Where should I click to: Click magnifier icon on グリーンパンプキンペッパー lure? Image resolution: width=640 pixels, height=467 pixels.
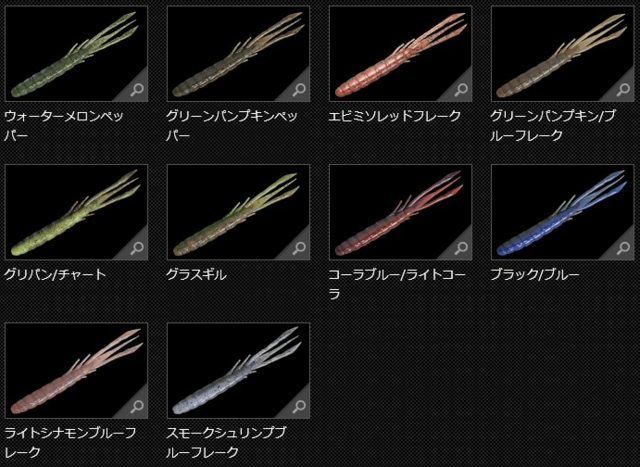point(299,90)
